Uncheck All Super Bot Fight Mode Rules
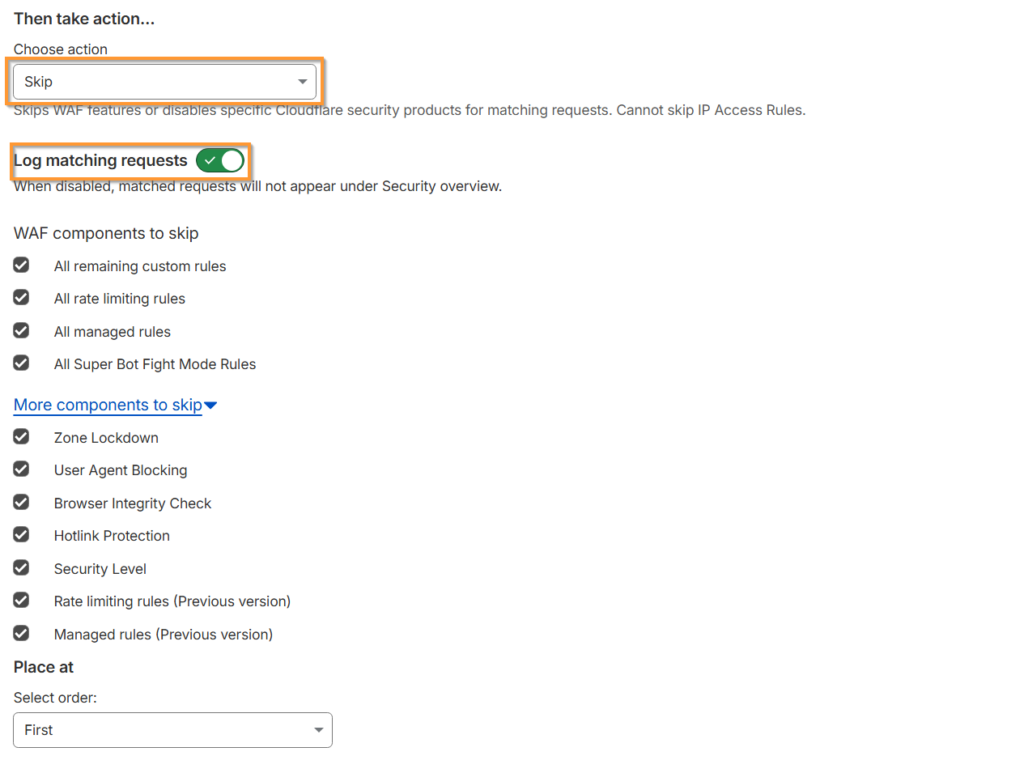The height and width of the screenshot is (773, 1024). tap(21, 363)
